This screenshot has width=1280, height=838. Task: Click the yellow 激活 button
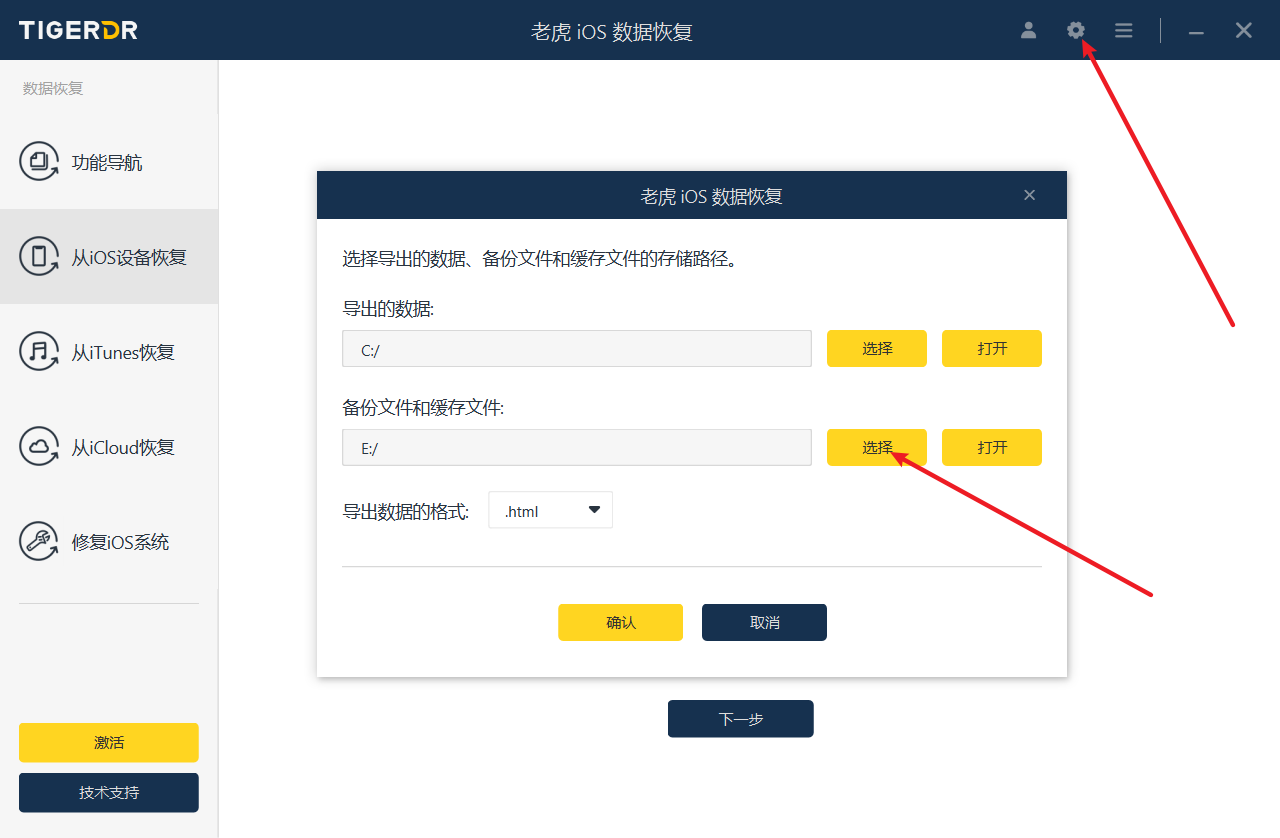point(109,742)
